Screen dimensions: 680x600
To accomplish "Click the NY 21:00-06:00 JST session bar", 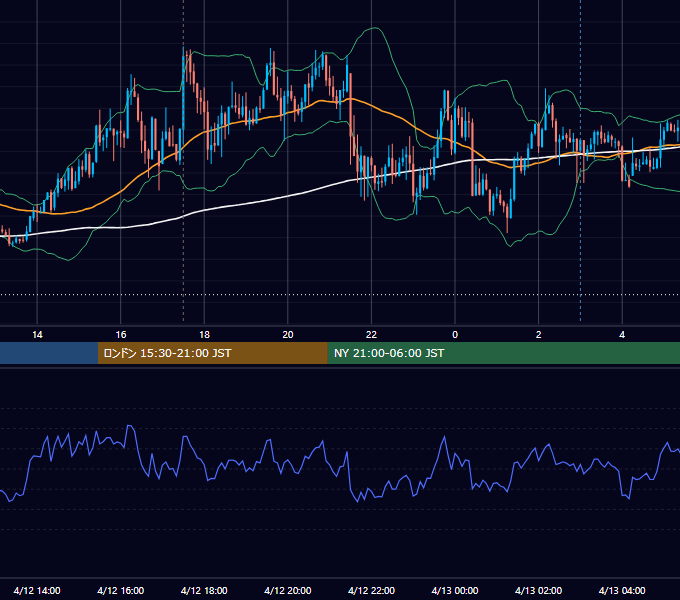I will point(503,353).
